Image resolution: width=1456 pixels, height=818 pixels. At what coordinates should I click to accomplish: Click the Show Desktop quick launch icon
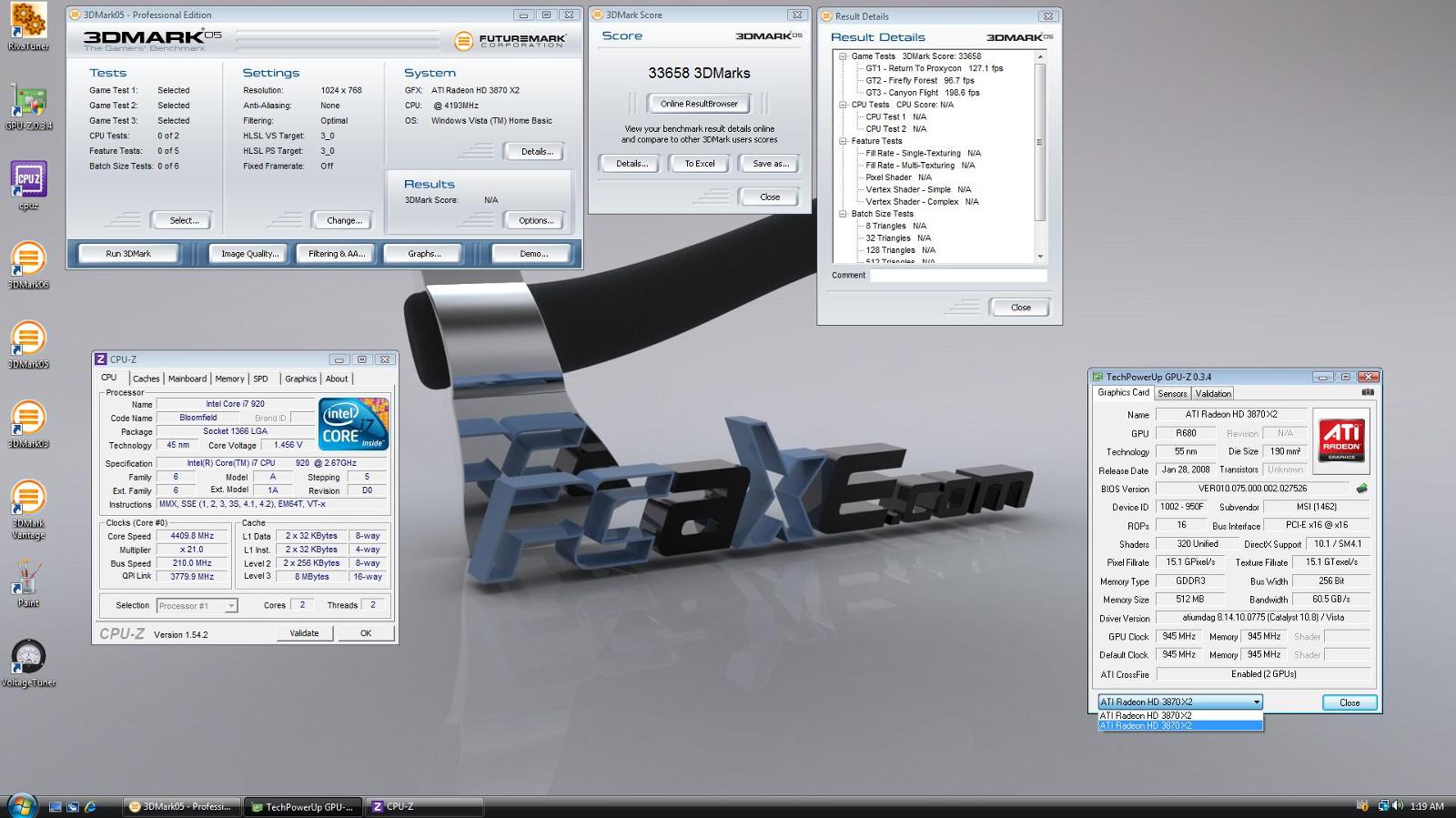56,806
